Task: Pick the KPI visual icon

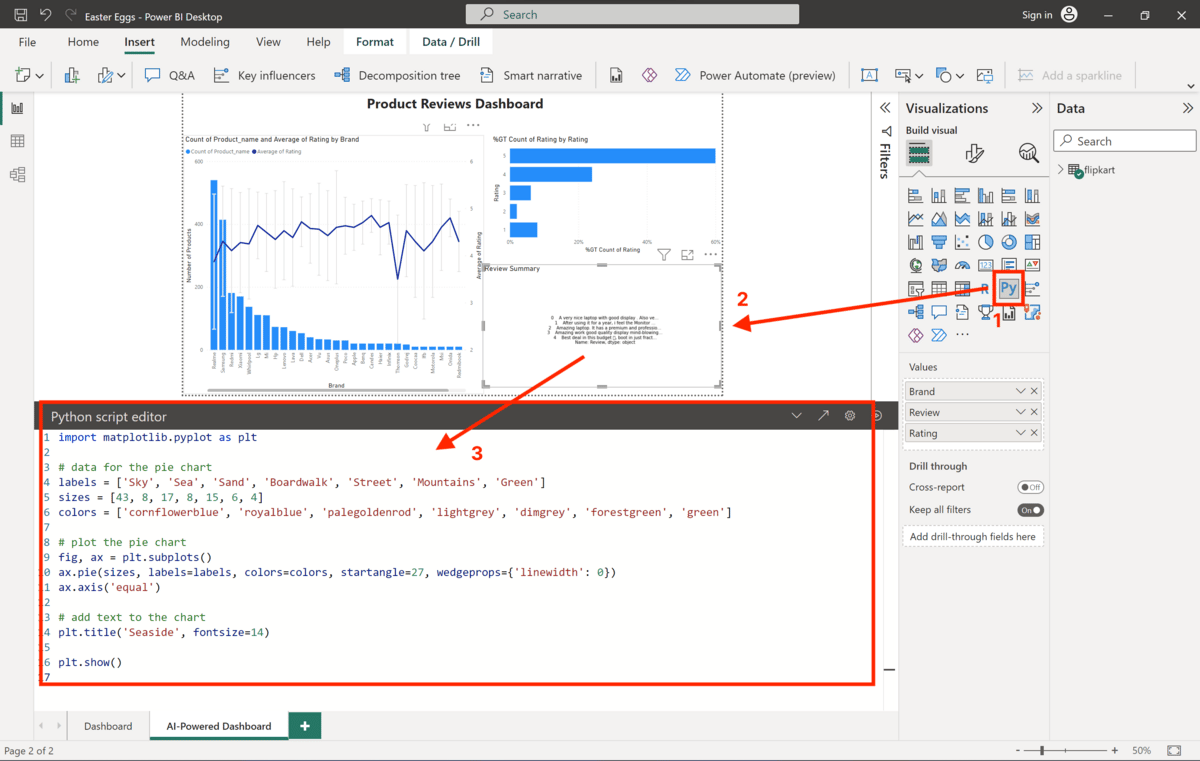Action: 1032,265
